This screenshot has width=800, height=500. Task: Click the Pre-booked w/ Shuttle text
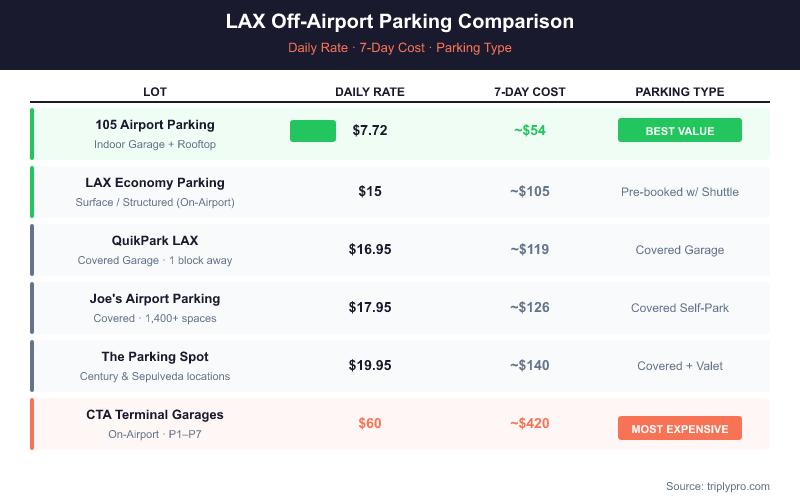[680, 192]
